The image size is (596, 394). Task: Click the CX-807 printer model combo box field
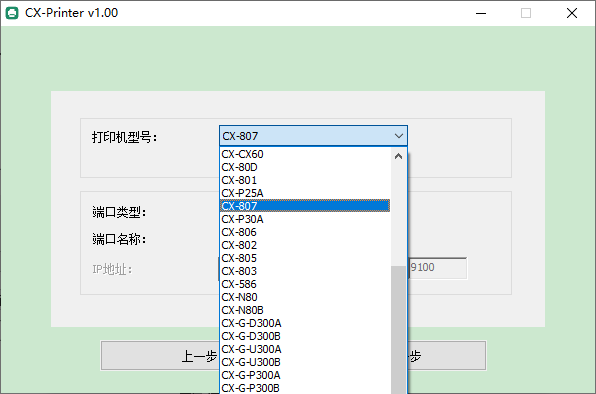[x=313, y=136]
